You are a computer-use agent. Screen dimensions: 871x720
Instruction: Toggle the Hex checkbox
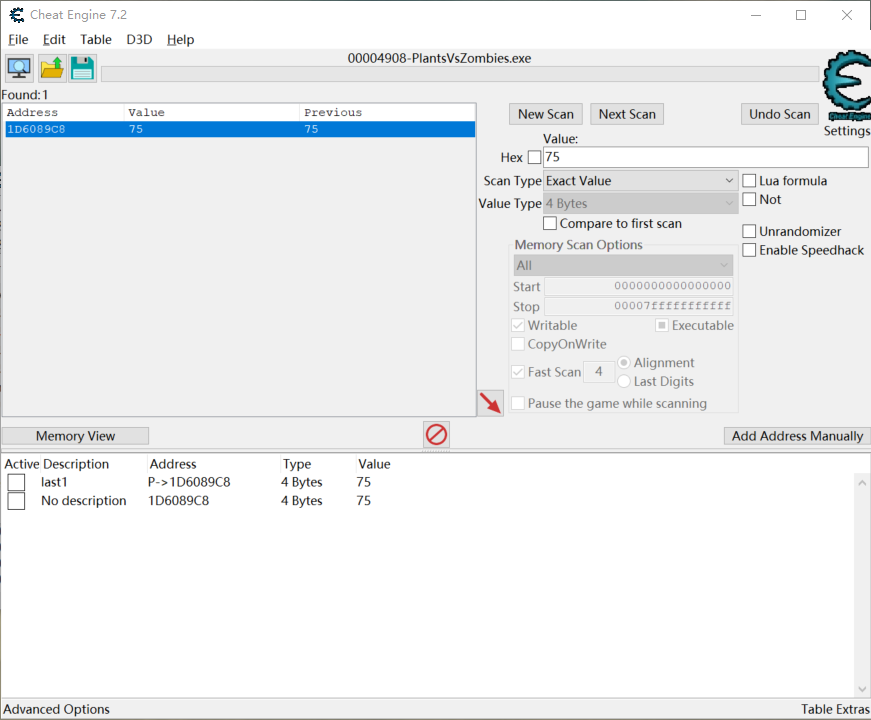click(x=534, y=157)
